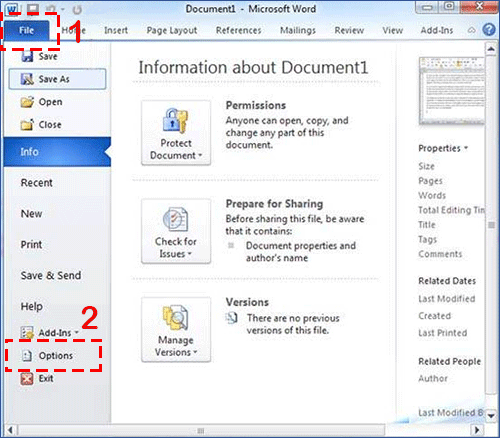This screenshot has width=500, height=438.
Task: Click the Size property label
Action: point(426,166)
